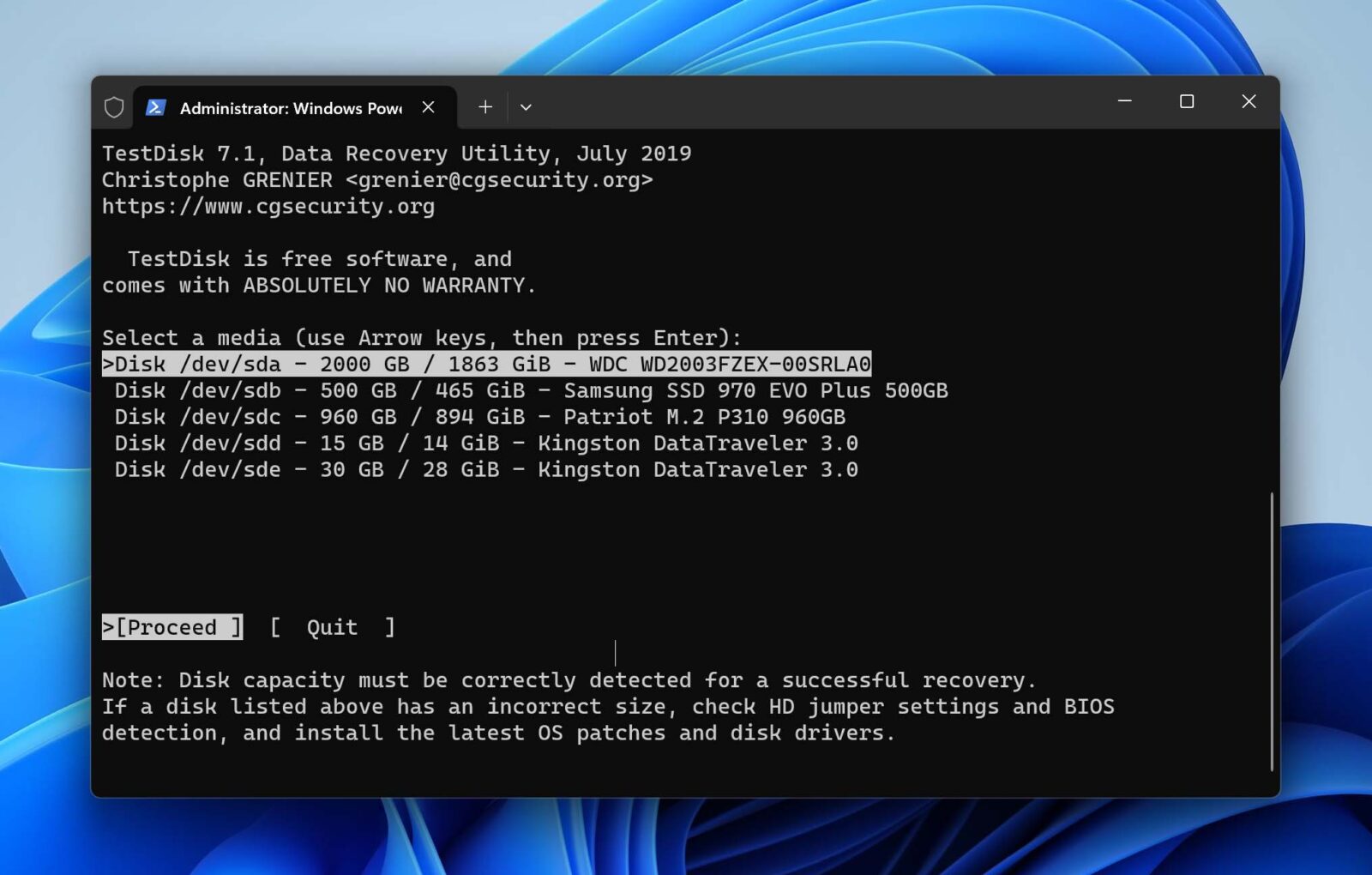Select the 30 GB Kingston DataTraveler disk
Screen dimensions: 1372x875
(x=480, y=469)
